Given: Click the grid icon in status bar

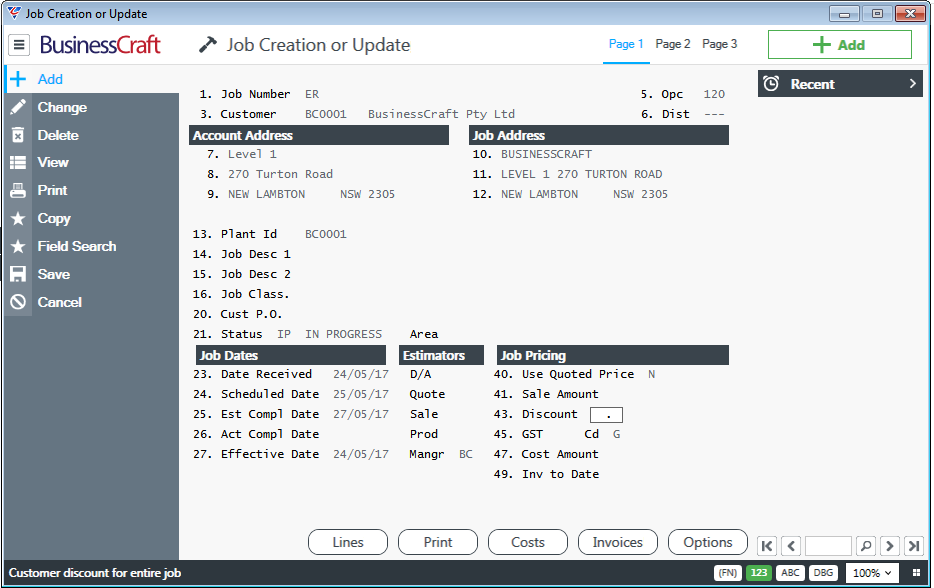Looking at the screenshot, I should [x=916, y=573].
